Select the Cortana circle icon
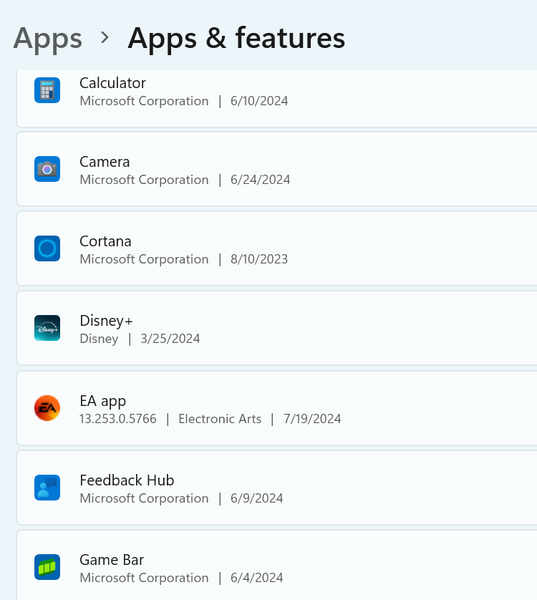 47,248
